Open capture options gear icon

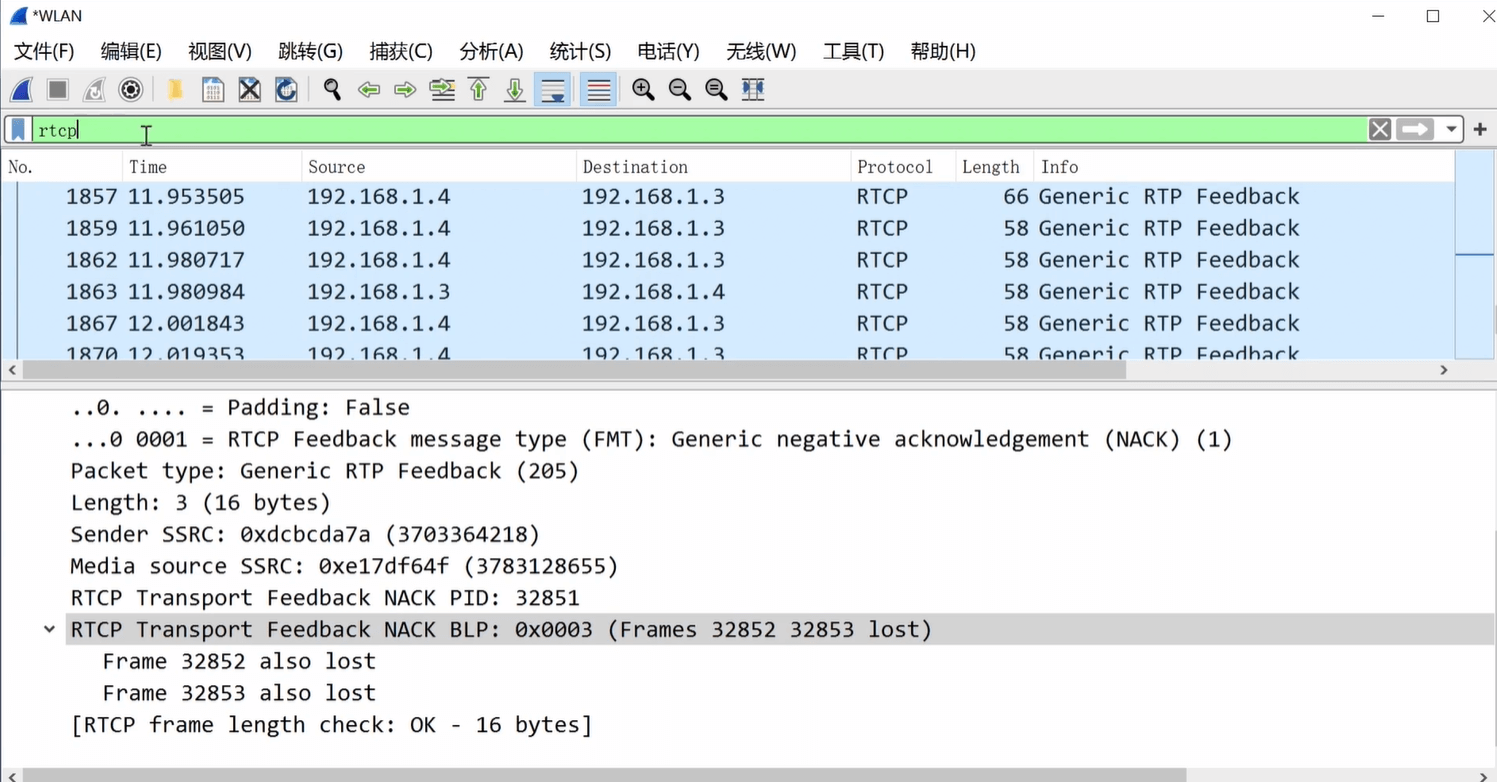[131, 90]
